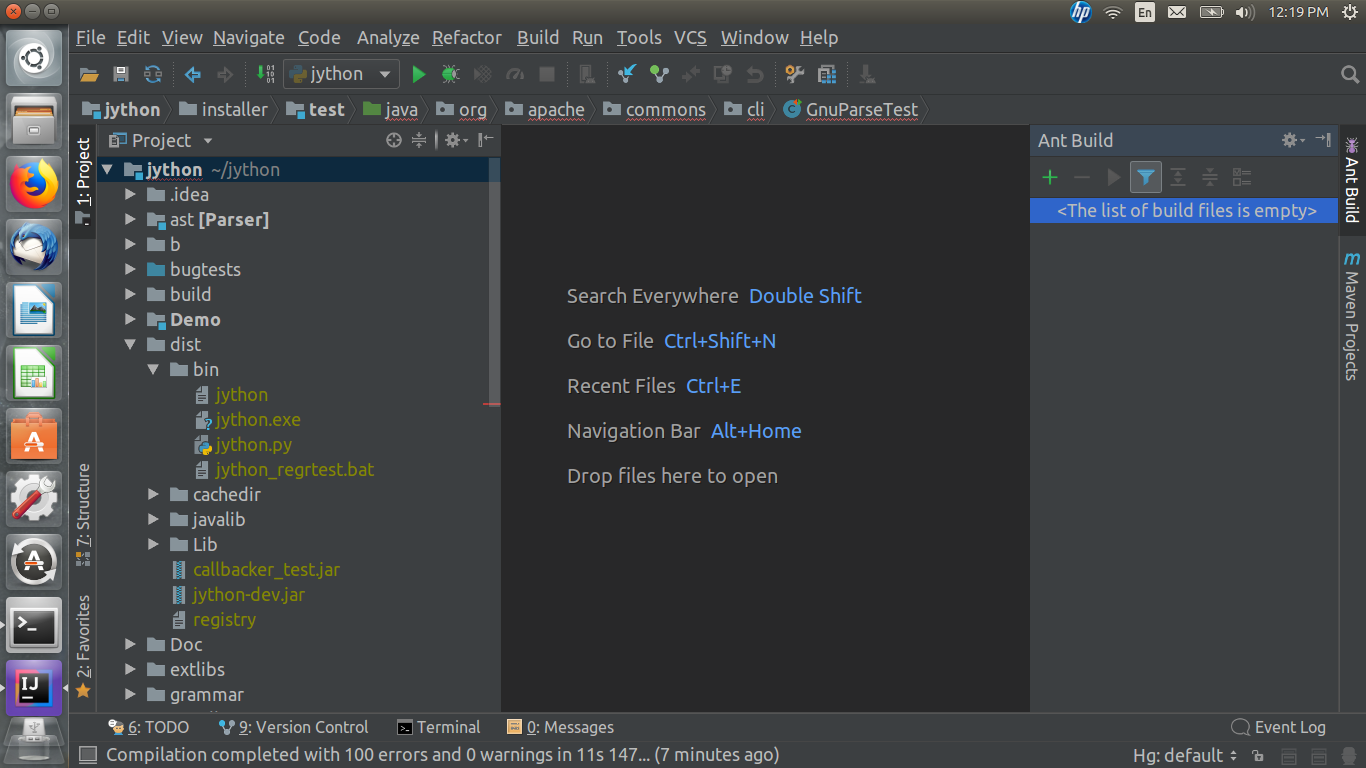Open Settings via the wrench toolbar icon

point(795,74)
